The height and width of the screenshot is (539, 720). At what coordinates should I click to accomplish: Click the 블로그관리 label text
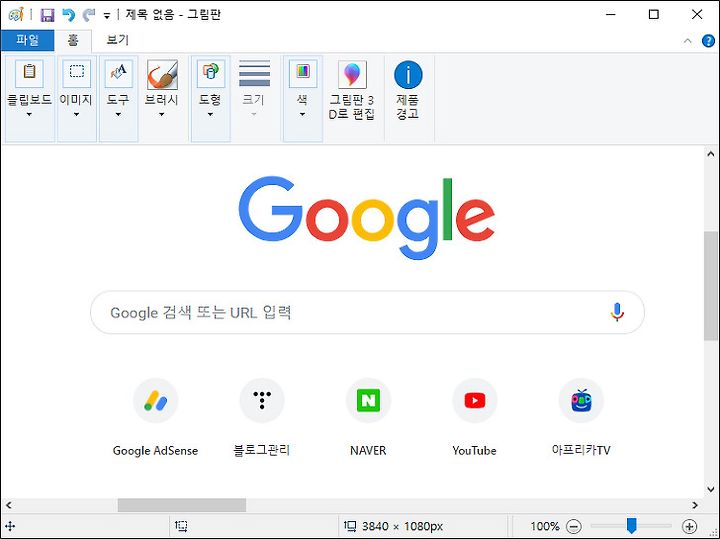pyautogui.click(x=262, y=450)
